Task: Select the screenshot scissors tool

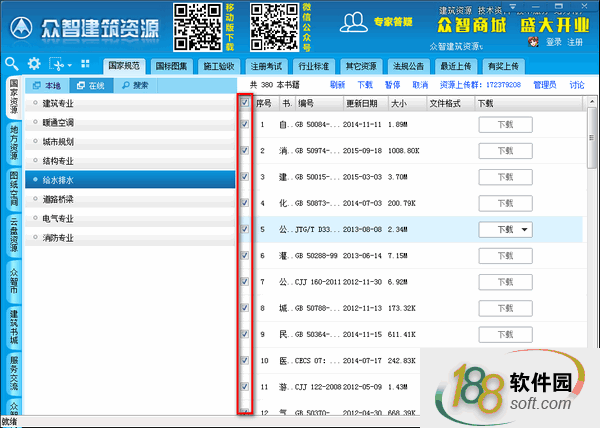Action: pyautogui.click(x=57, y=64)
